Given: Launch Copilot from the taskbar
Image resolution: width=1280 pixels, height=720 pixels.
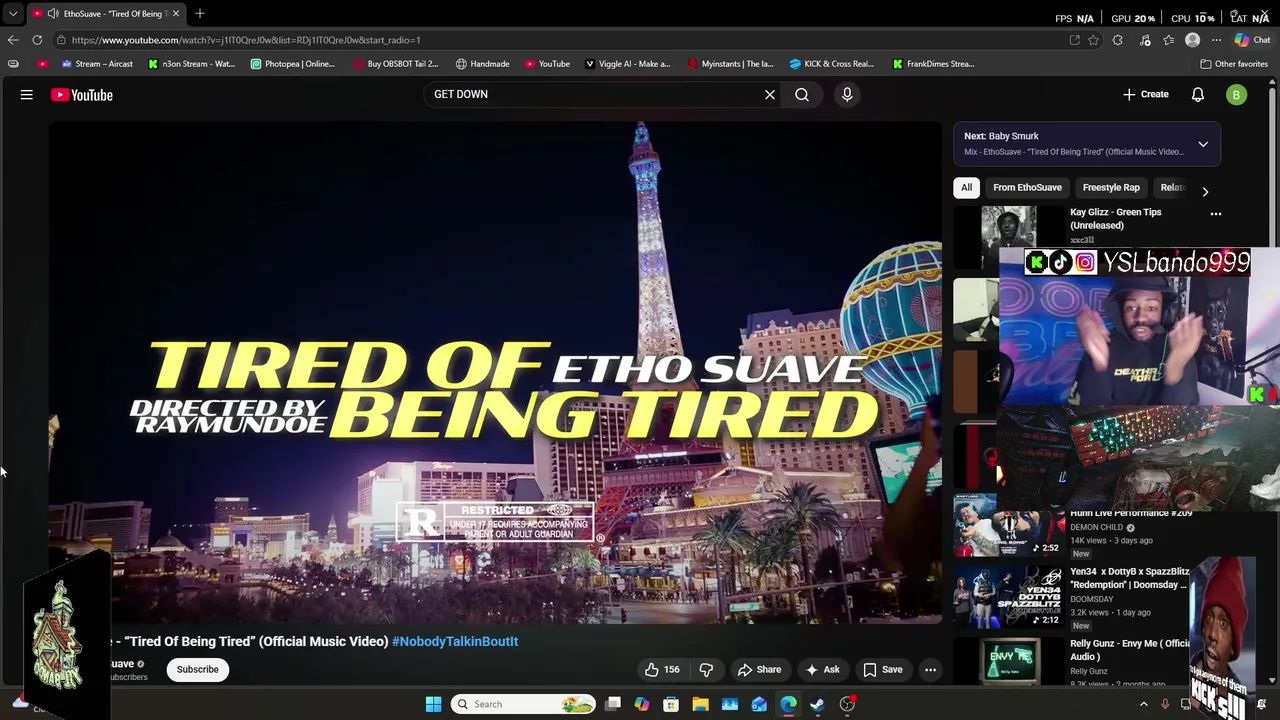Looking at the screenshot, I should tap(642, 704).
